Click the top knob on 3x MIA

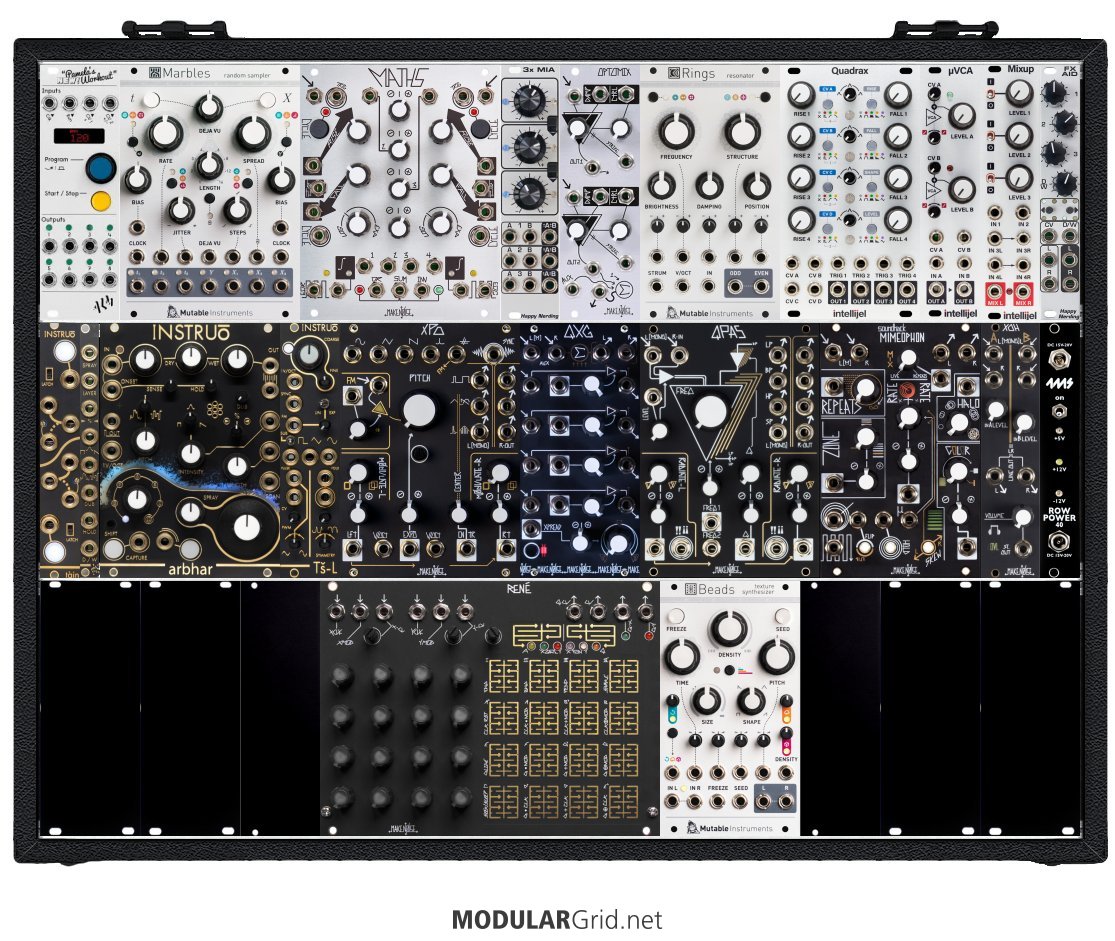click(529, 100)
